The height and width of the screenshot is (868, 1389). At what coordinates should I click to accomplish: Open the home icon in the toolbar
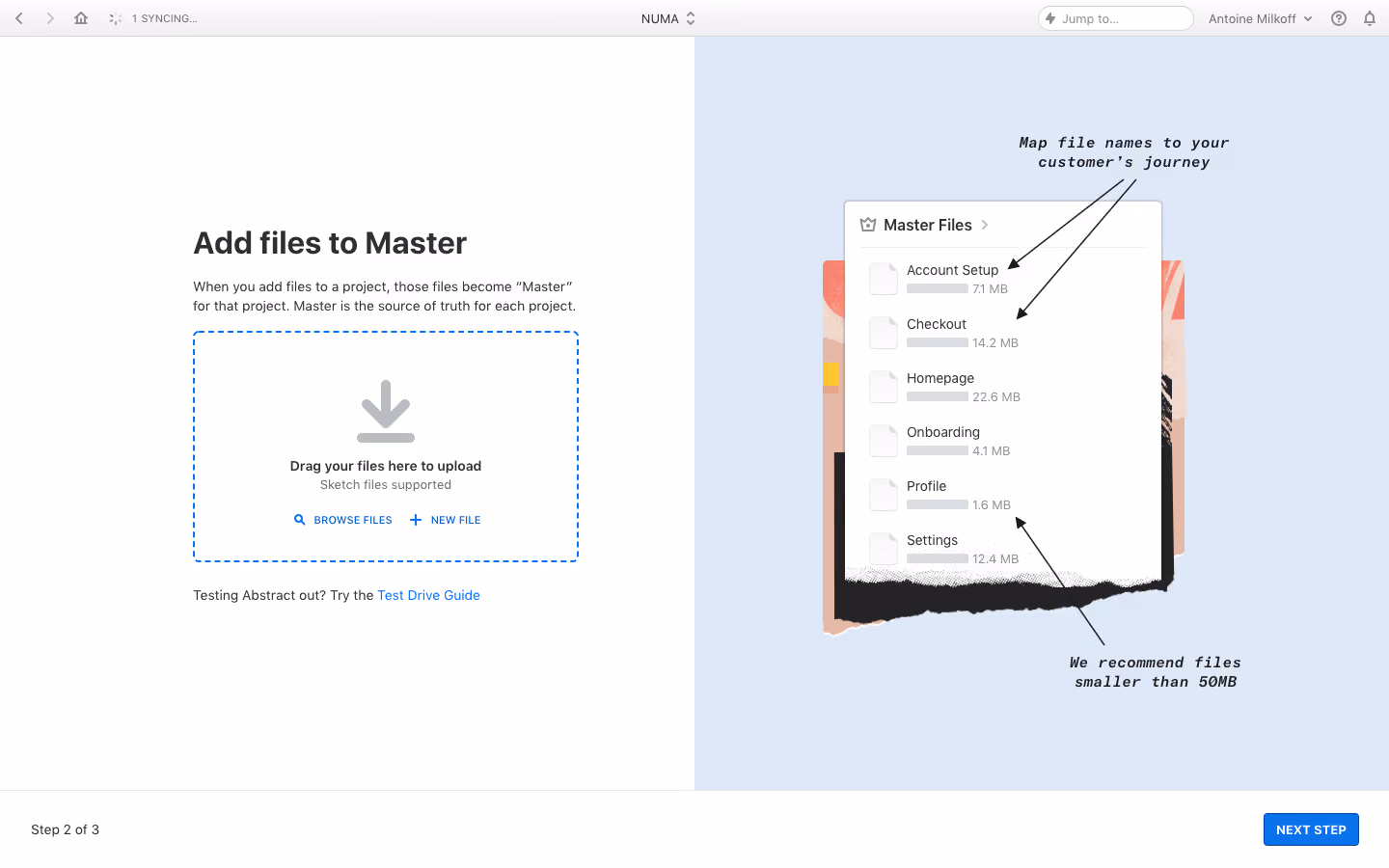point(81,18)
